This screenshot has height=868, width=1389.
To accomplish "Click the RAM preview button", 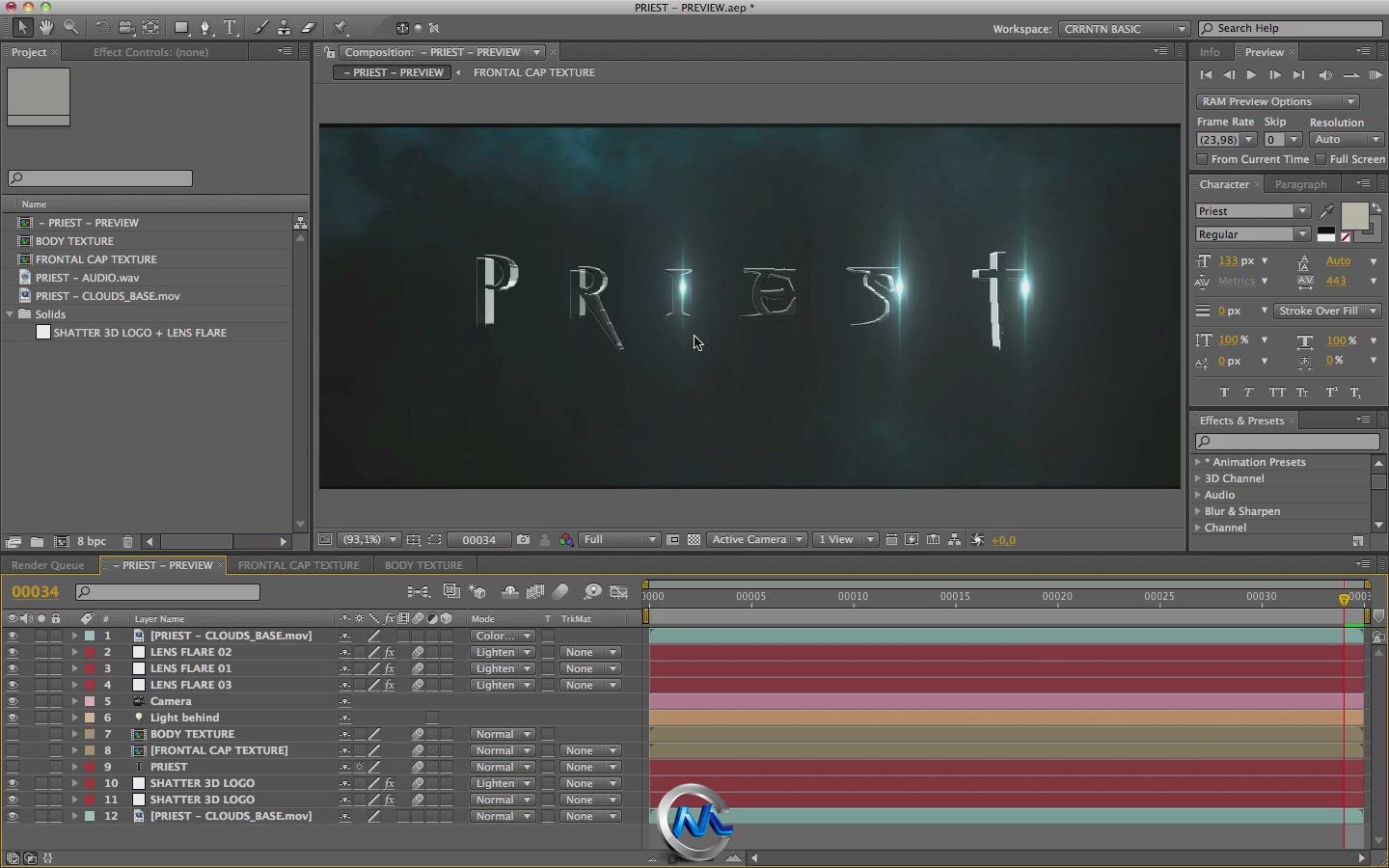I will click(x=1375, y=75).
